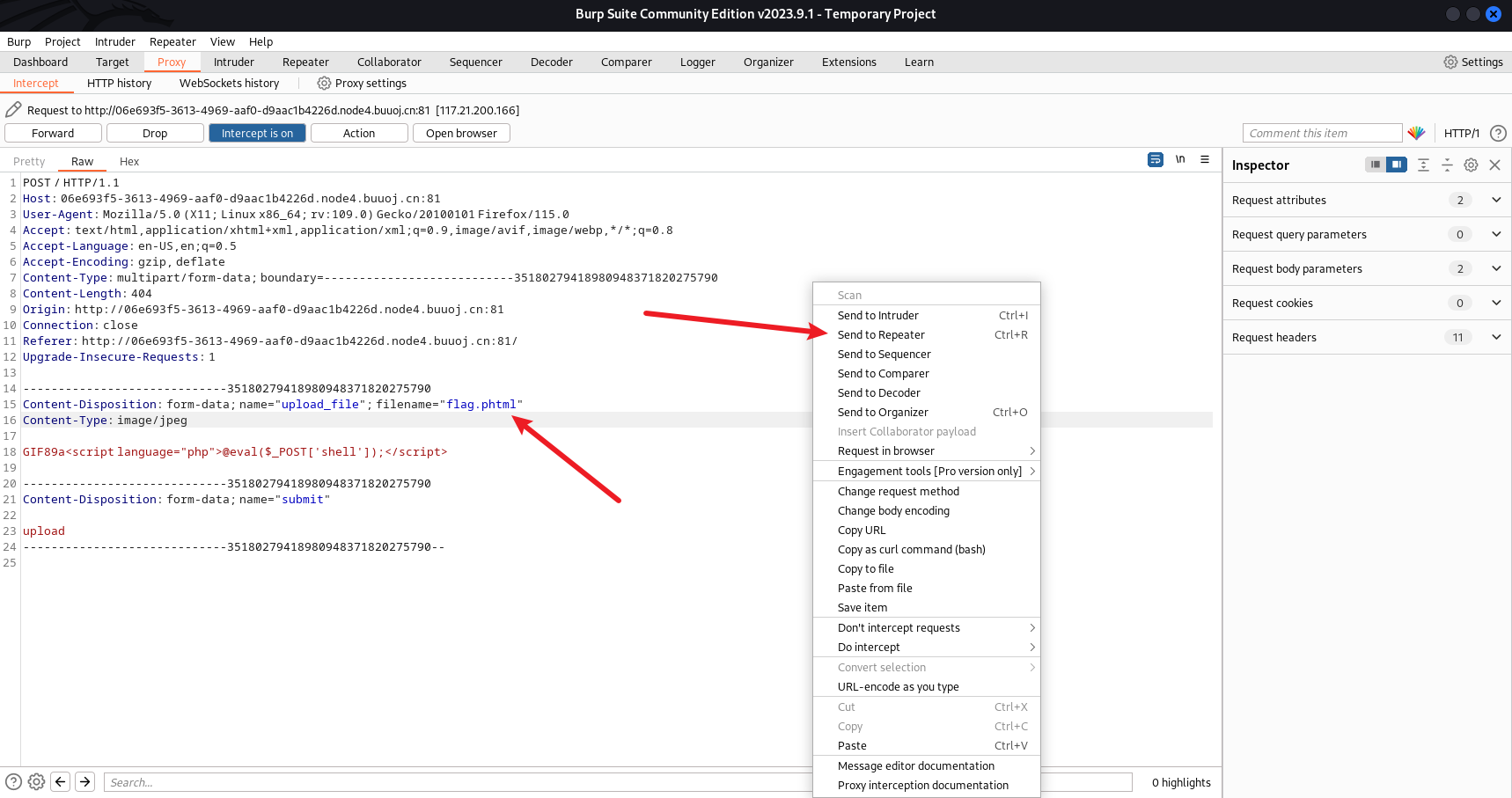Select Send to Sequencer entry

927,354
